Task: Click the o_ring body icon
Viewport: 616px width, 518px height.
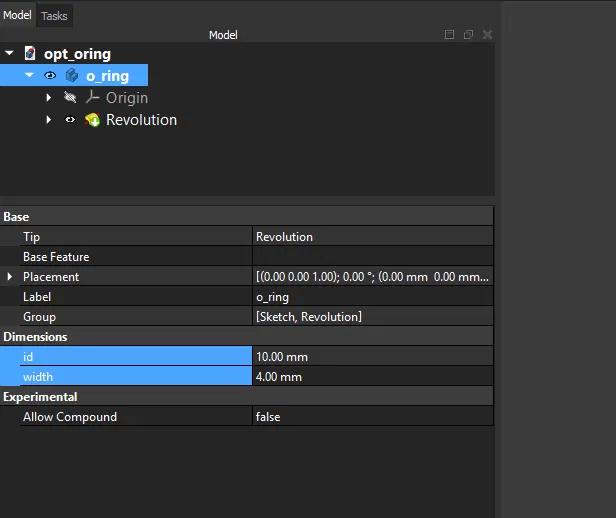Action: point(72,76)
